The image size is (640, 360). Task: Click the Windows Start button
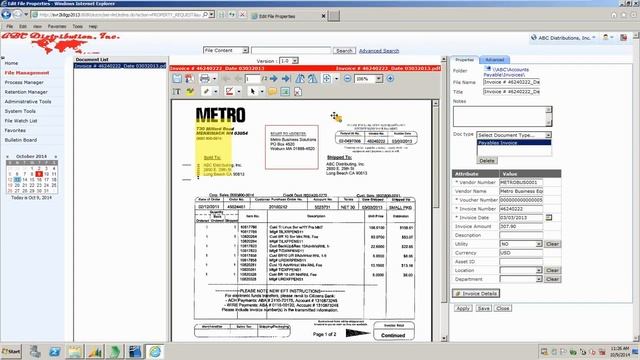point(11,351)
